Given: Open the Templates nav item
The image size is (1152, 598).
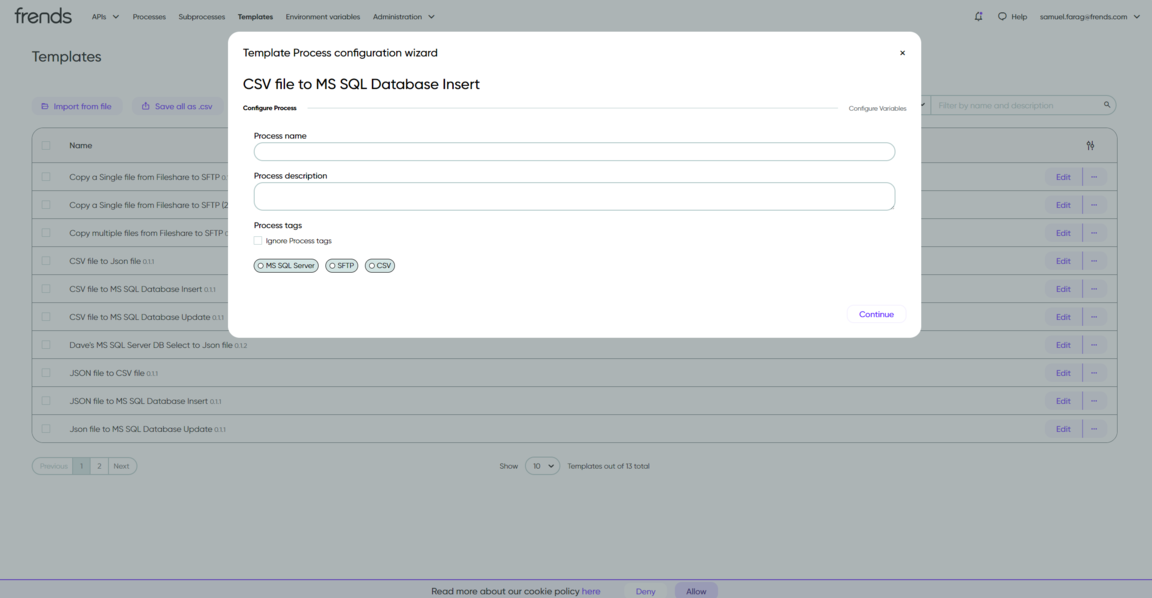Looking at the screenshot, I should click(255, 16).
